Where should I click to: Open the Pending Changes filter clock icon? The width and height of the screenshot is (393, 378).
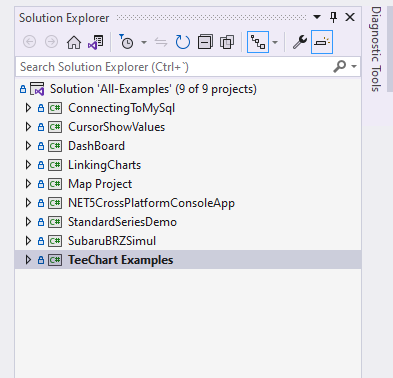(x=126, y=42)
